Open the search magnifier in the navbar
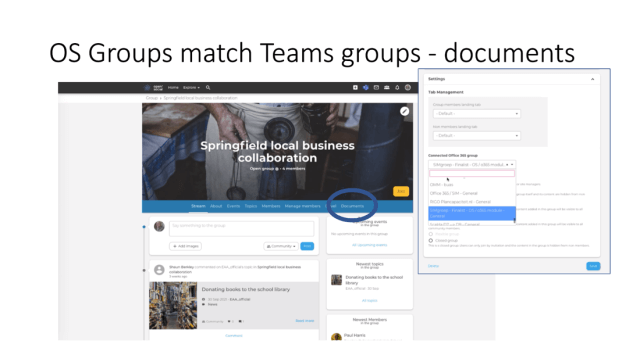The height and width of the screenshot is (362, 640). point(208,88)
